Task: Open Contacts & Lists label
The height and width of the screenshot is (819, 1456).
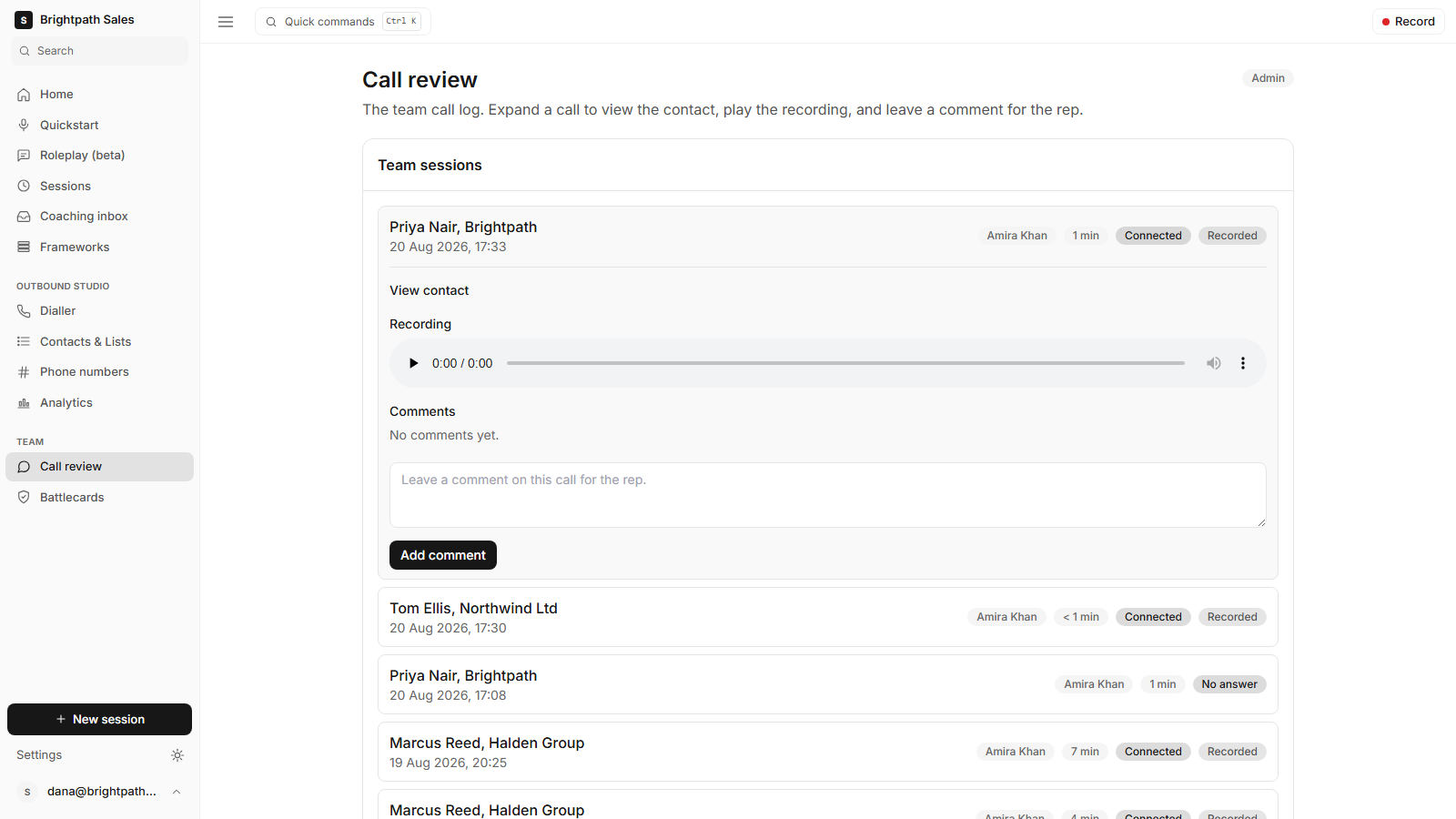Action: click(x=86, y=341)
